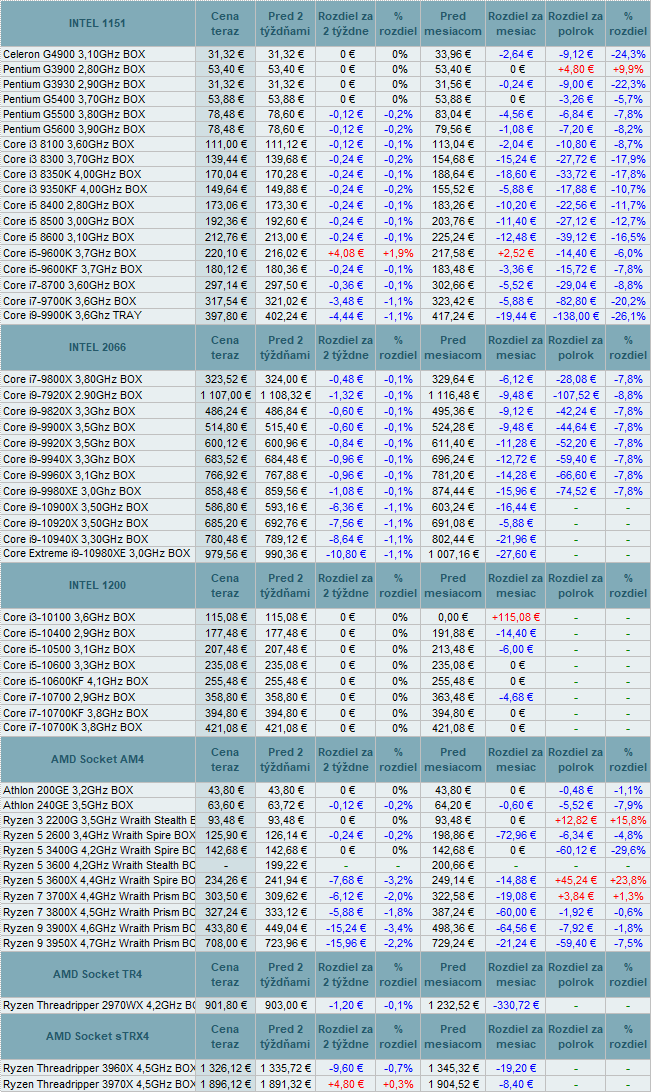Click the 183,26 € cell in Core i5 8400 row
651x1092 pixels.
(453, 205)
